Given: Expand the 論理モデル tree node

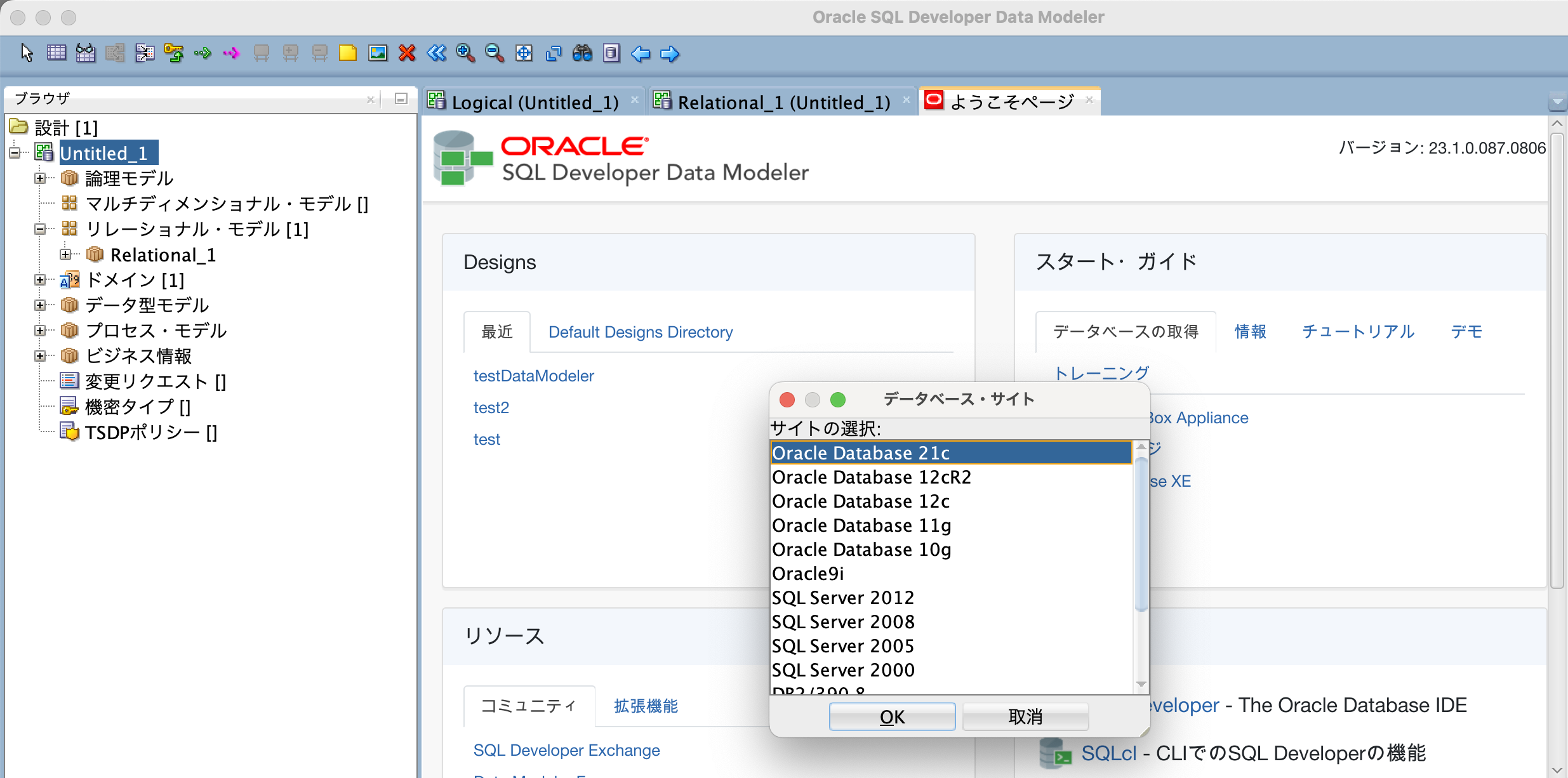Looking at the screenshot, I should coord(40,178).
